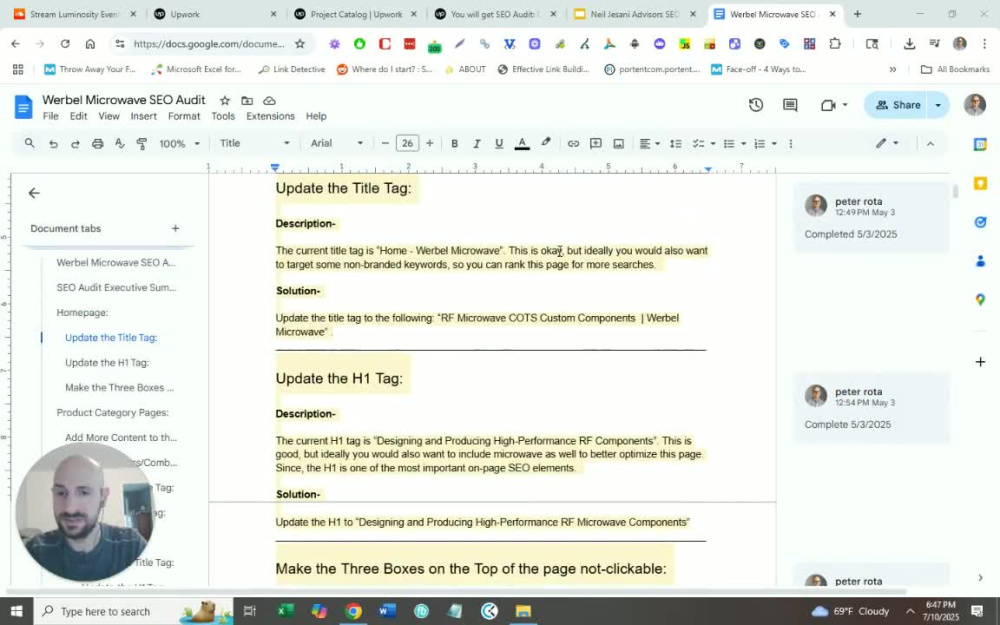Open the Share dropdown arrow

pyautogui.click(x=938, y=105)
